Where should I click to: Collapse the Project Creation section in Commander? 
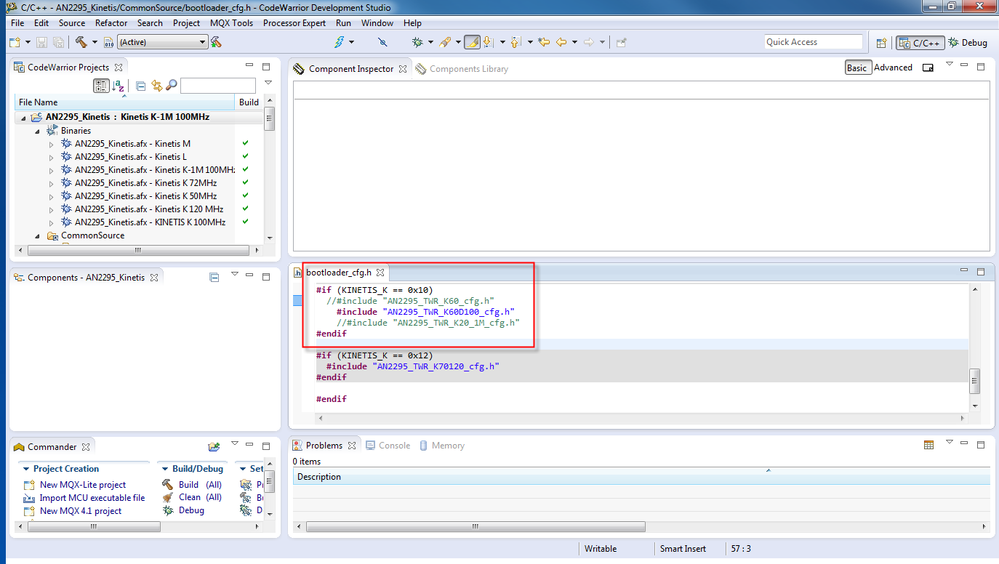(25, 469)
